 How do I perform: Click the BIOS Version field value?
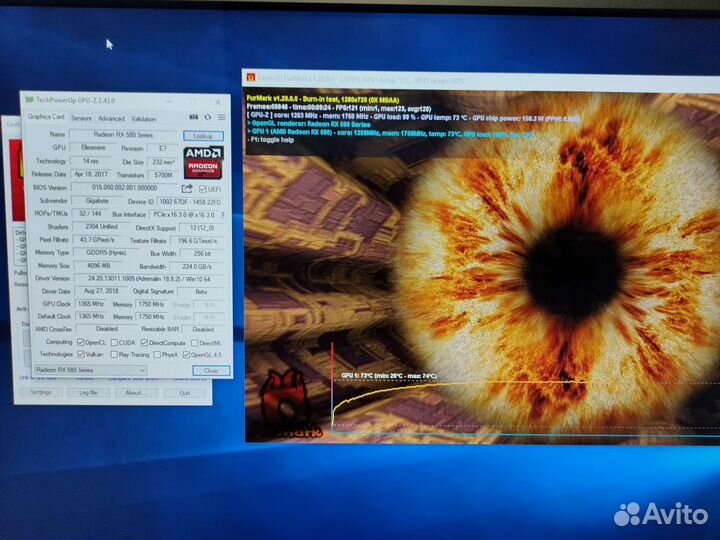click(124, 187)
